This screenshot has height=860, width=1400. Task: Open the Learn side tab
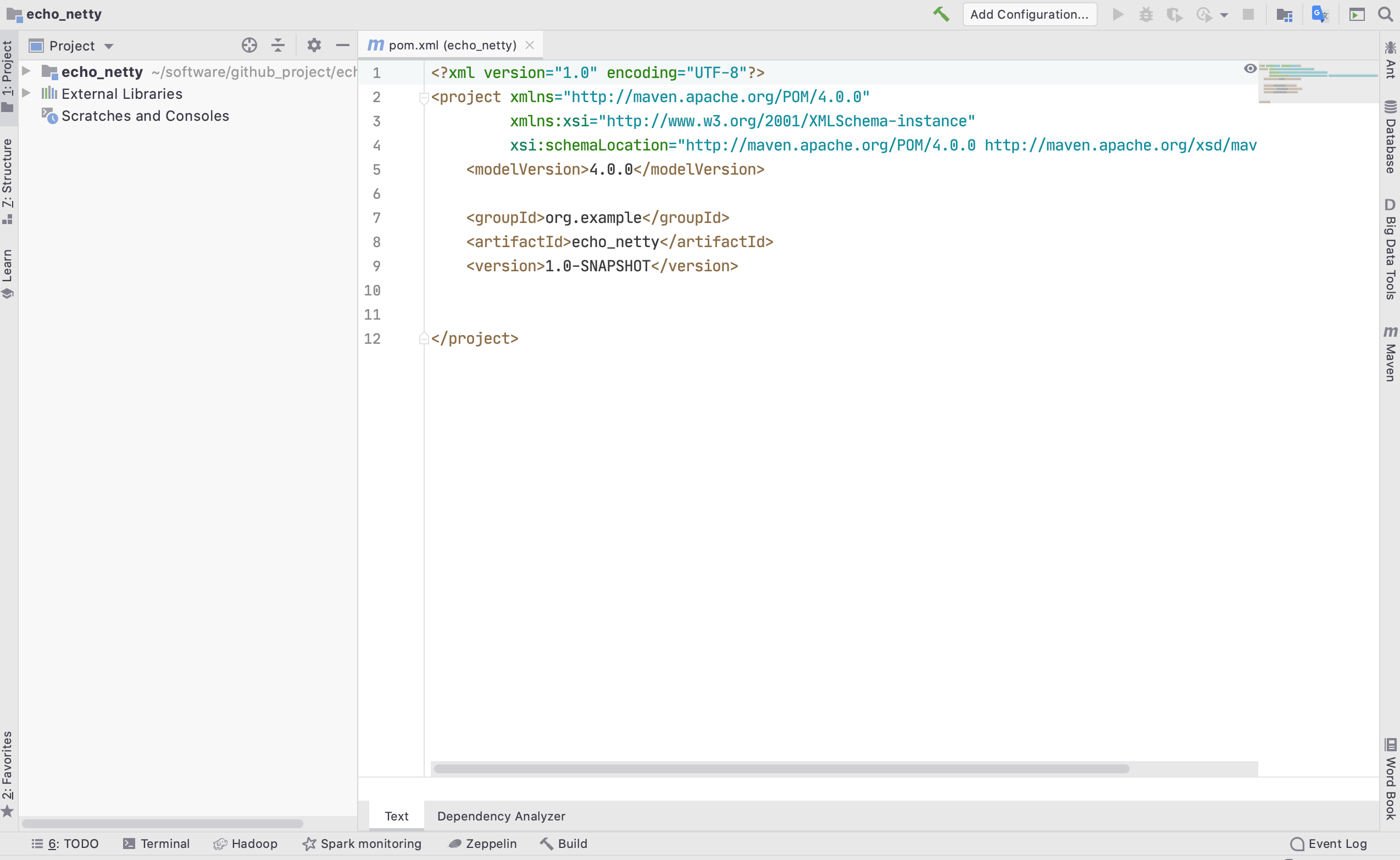tap(7, 273)
